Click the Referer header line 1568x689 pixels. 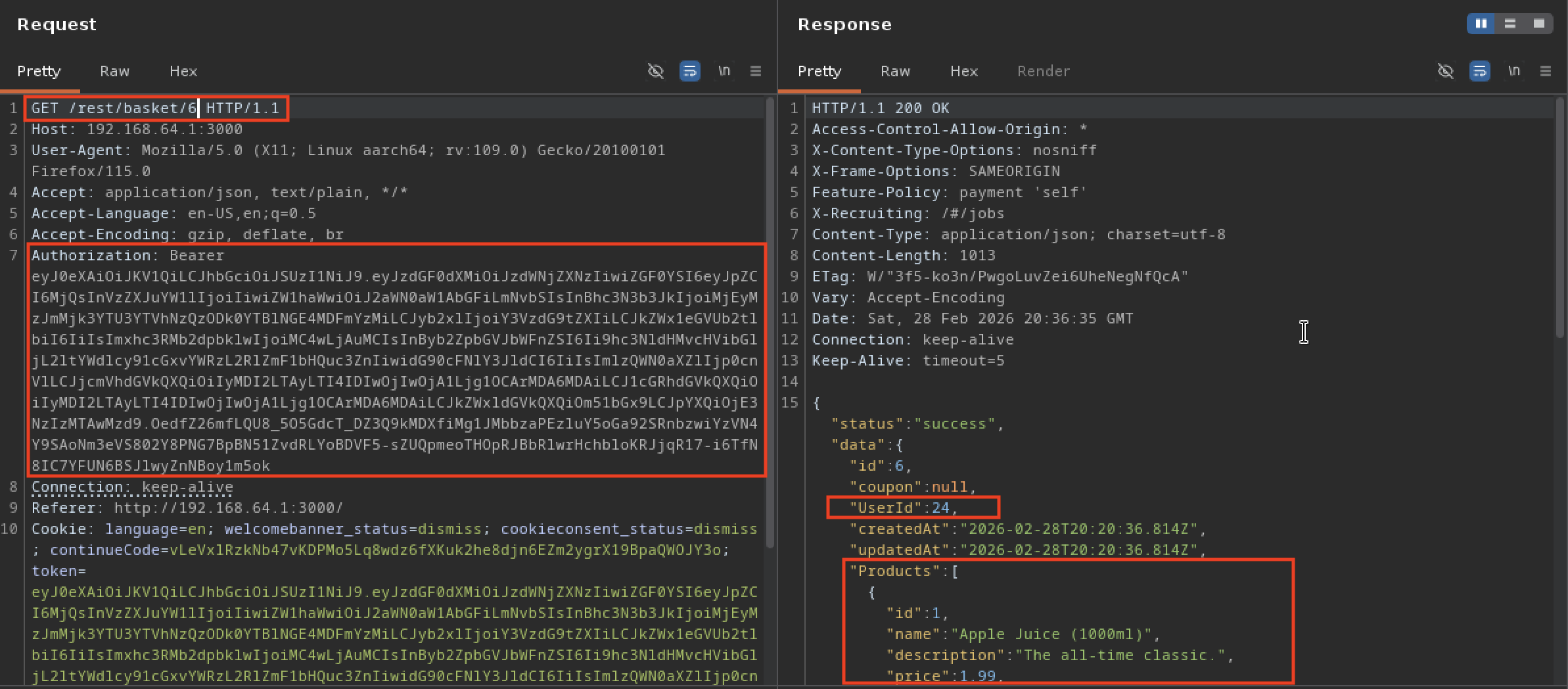(187, 508)
